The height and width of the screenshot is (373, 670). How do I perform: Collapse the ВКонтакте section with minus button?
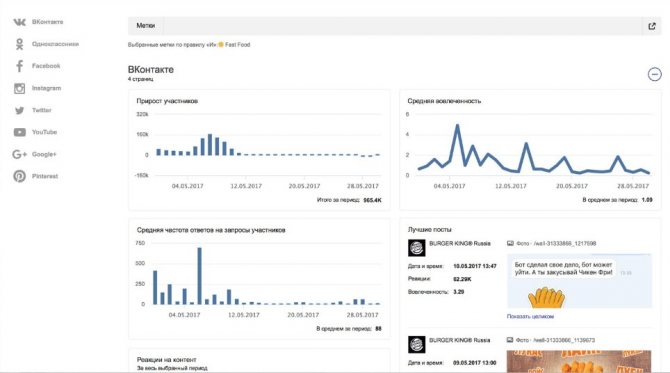point(654,74)
